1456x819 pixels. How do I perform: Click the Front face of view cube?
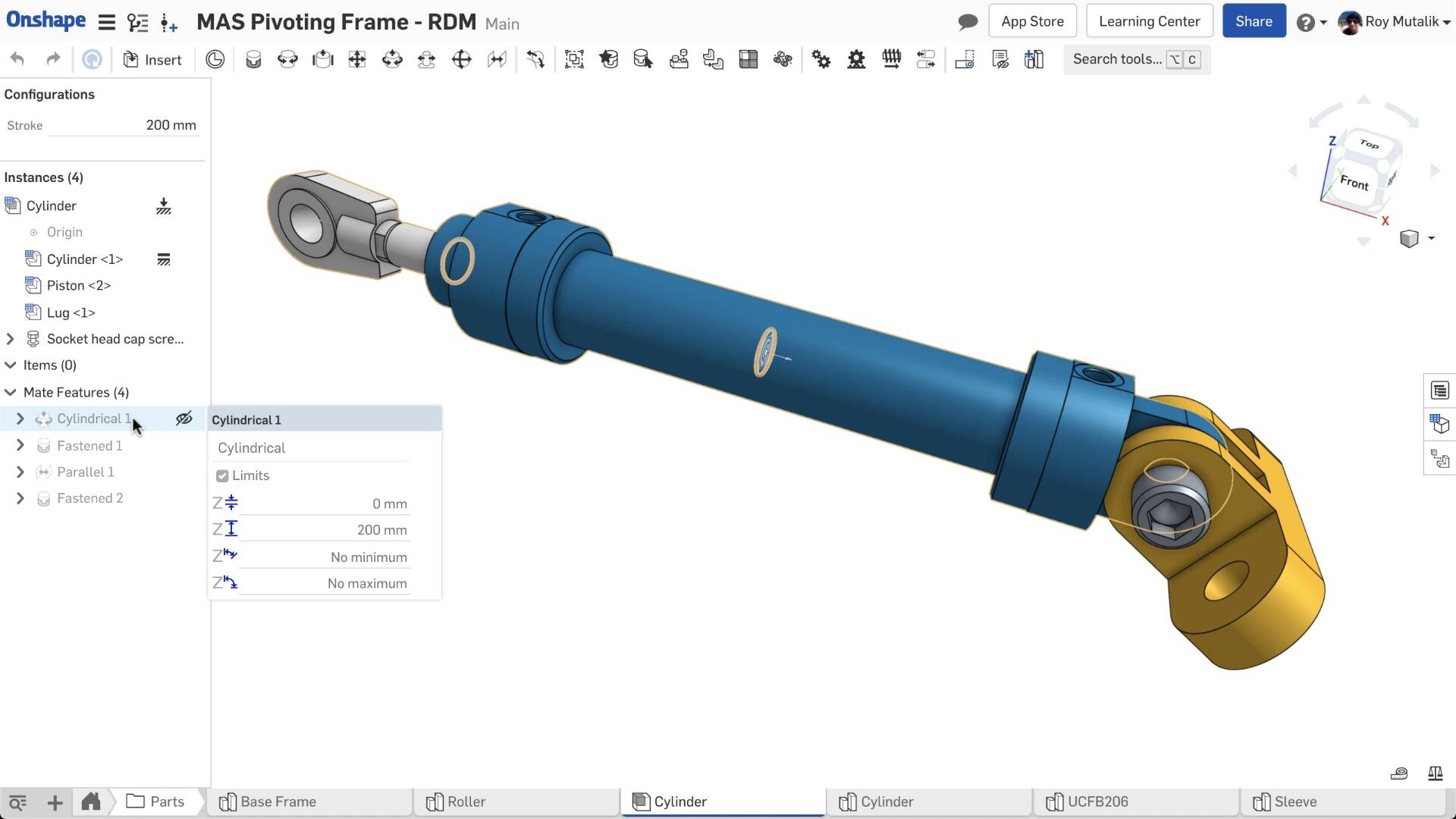tap(1354, 183)
